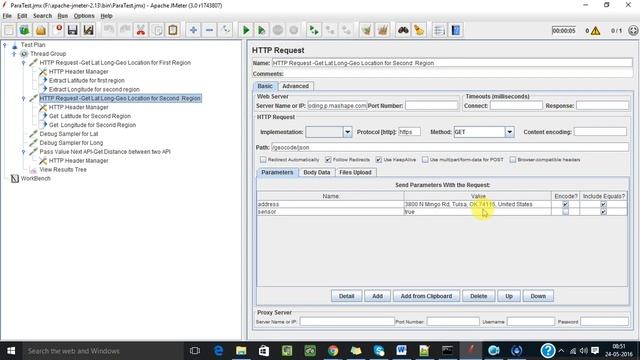640x360 pixels.
Task: Open the Search menu
Action: 42,16
